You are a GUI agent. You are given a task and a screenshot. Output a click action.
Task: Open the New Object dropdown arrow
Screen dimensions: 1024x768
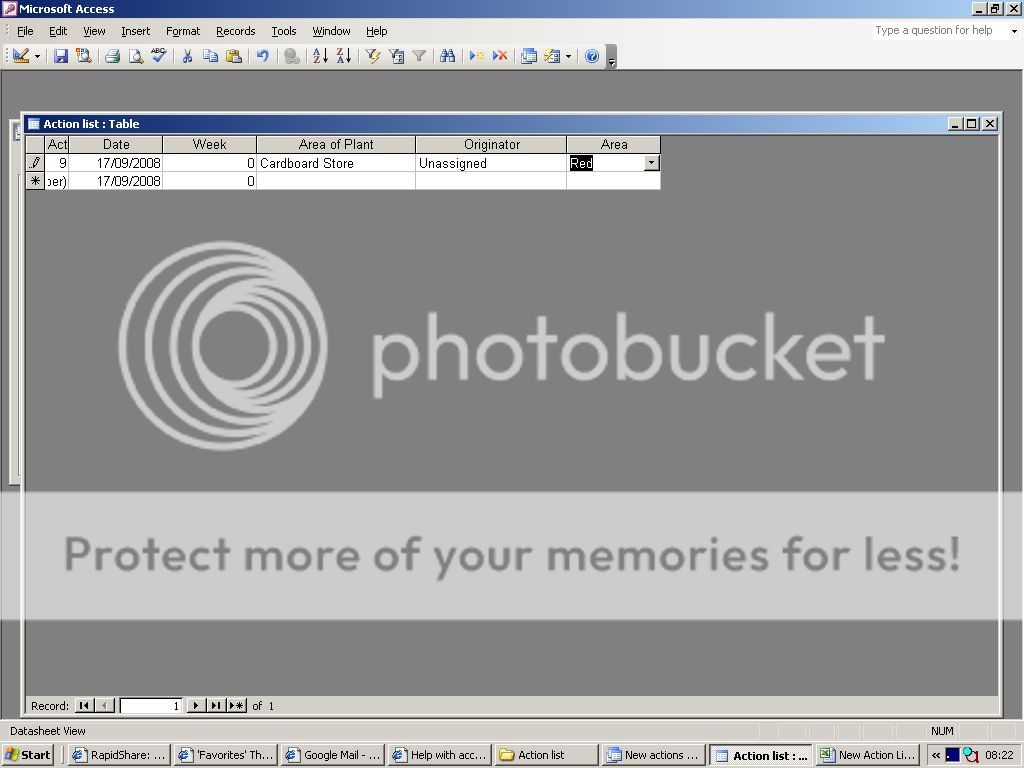click(x=569, y=57)
